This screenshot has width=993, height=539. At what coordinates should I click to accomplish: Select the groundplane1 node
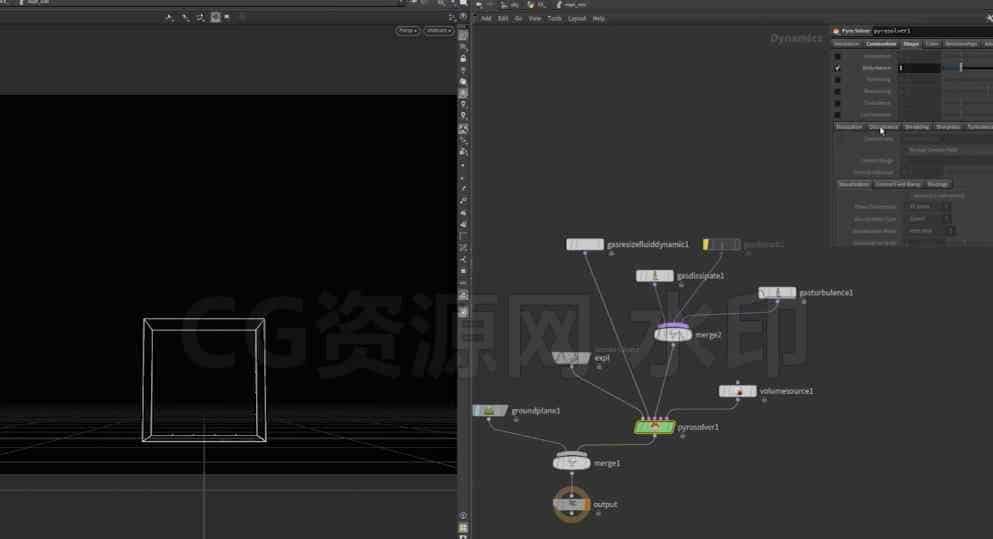click(490, 411)
